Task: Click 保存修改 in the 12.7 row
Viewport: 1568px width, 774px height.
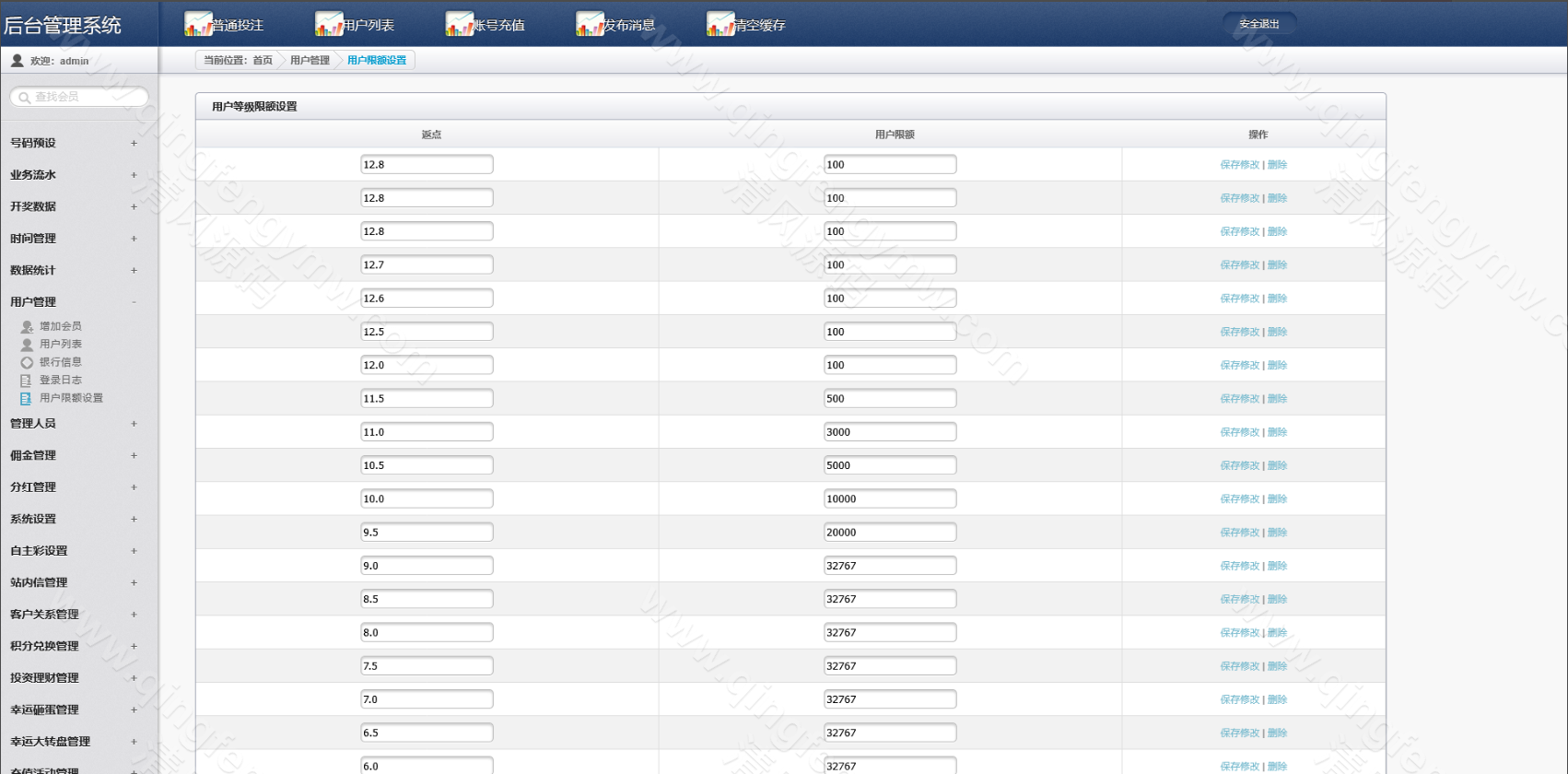Action: point(1239,264)
